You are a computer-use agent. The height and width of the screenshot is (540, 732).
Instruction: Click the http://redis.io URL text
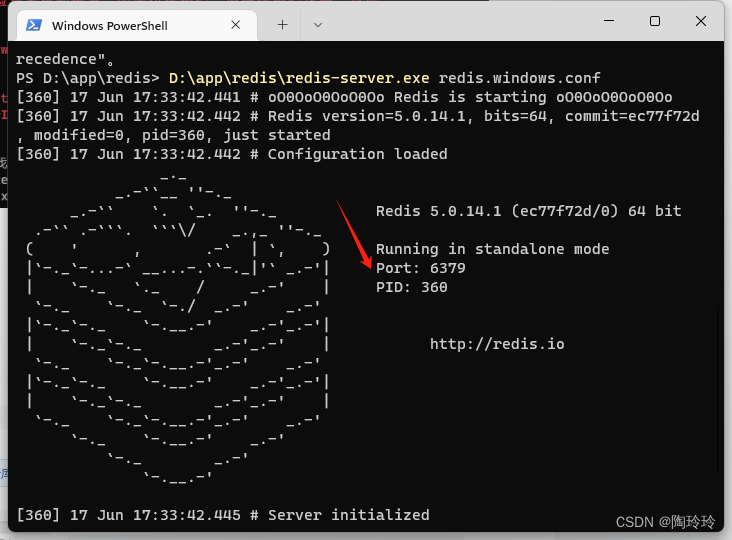(497, 344)
